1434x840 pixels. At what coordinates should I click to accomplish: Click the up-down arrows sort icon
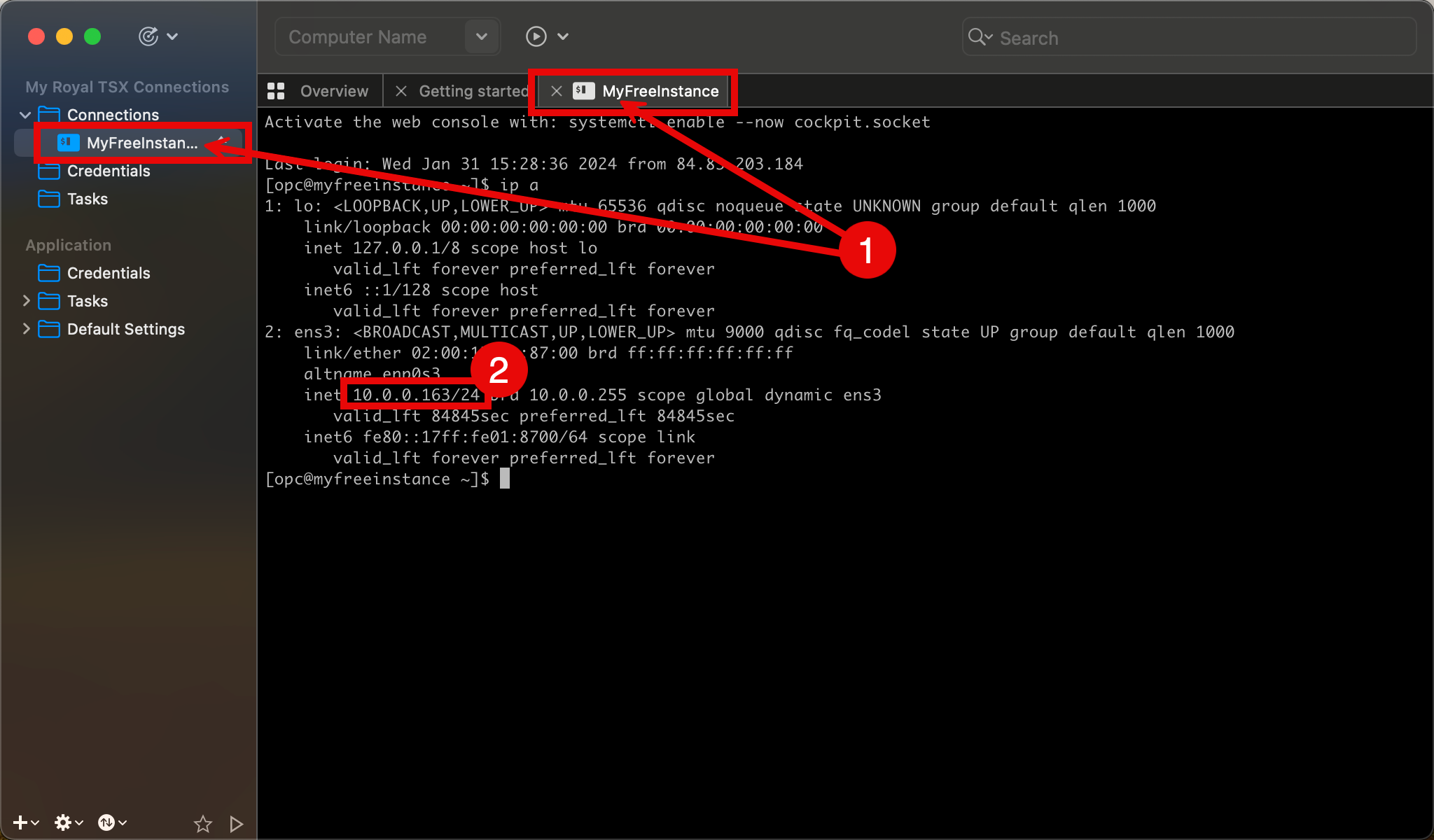[106, 822]
